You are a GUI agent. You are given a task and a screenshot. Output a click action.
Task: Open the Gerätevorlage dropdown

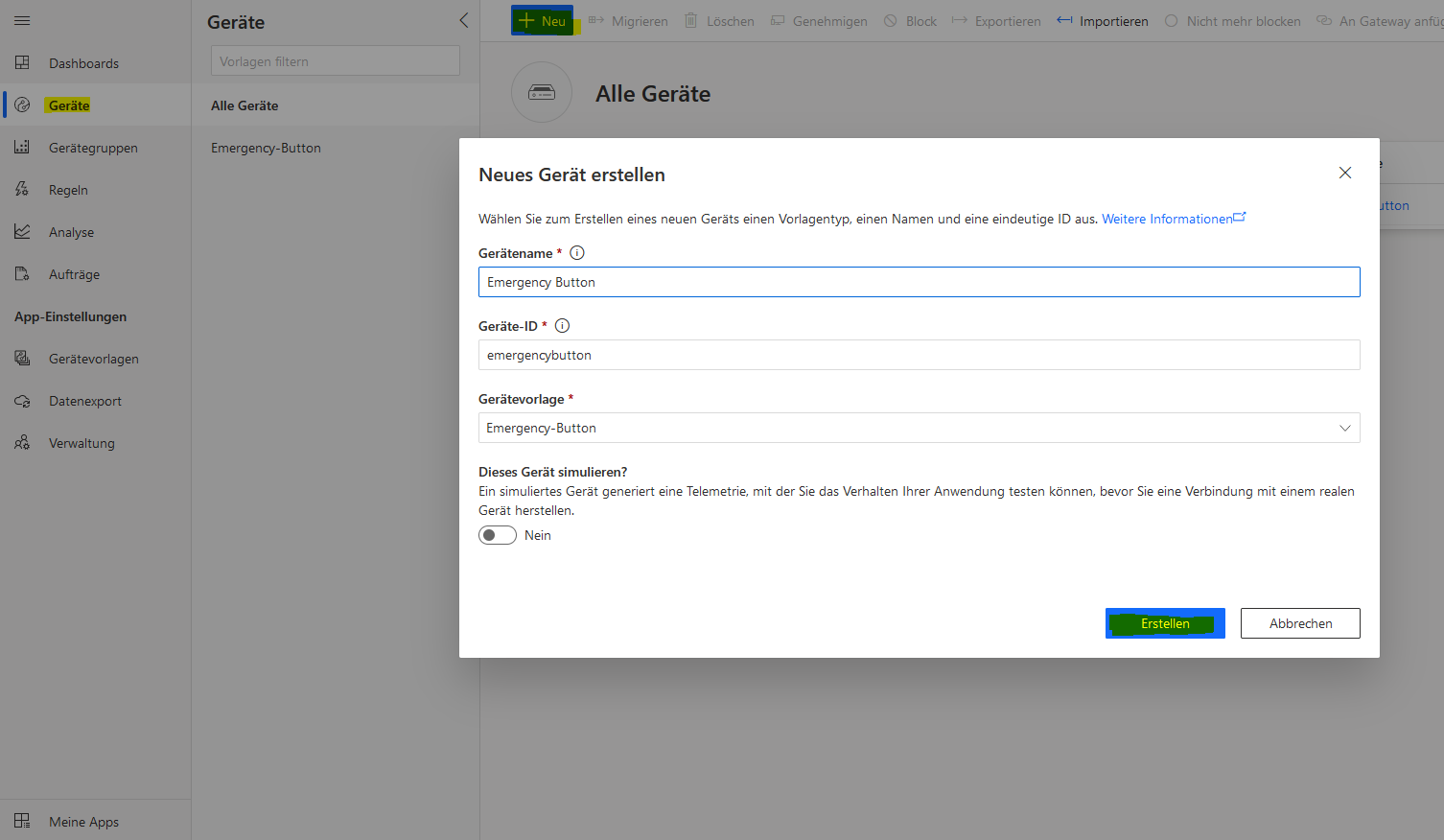click(919, 428)
